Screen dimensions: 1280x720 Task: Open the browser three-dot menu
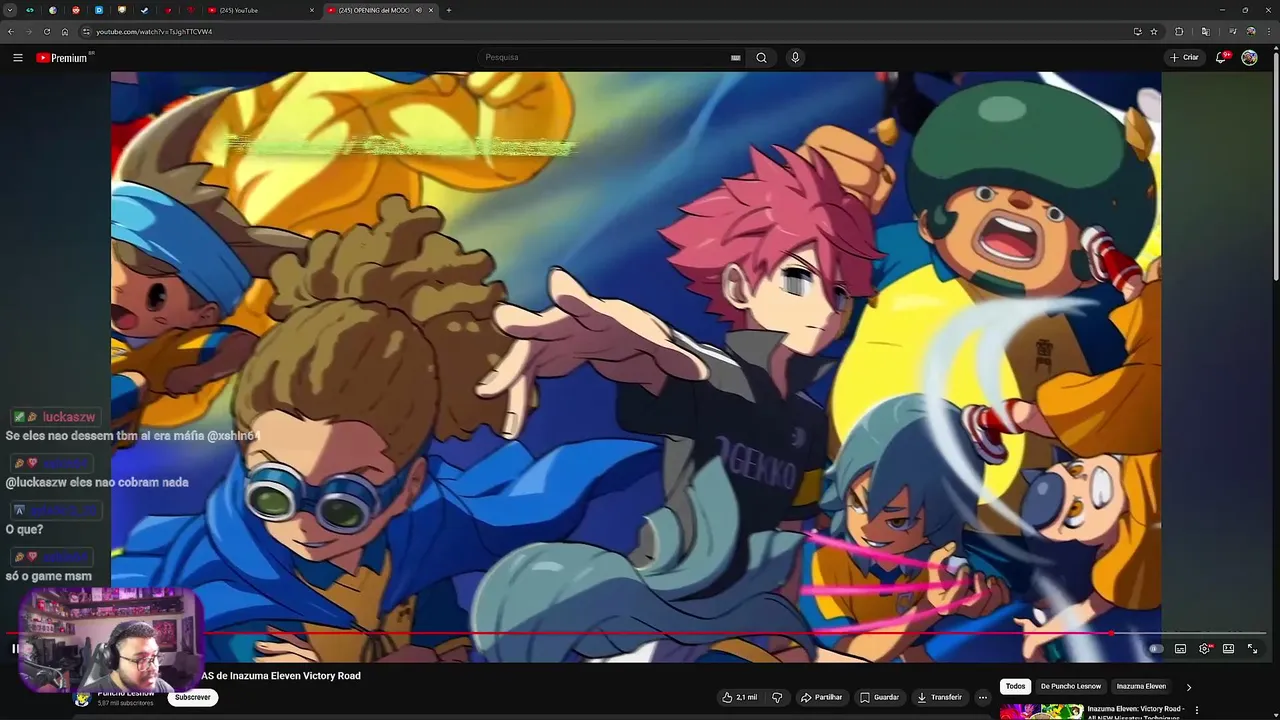(1270, 32)
